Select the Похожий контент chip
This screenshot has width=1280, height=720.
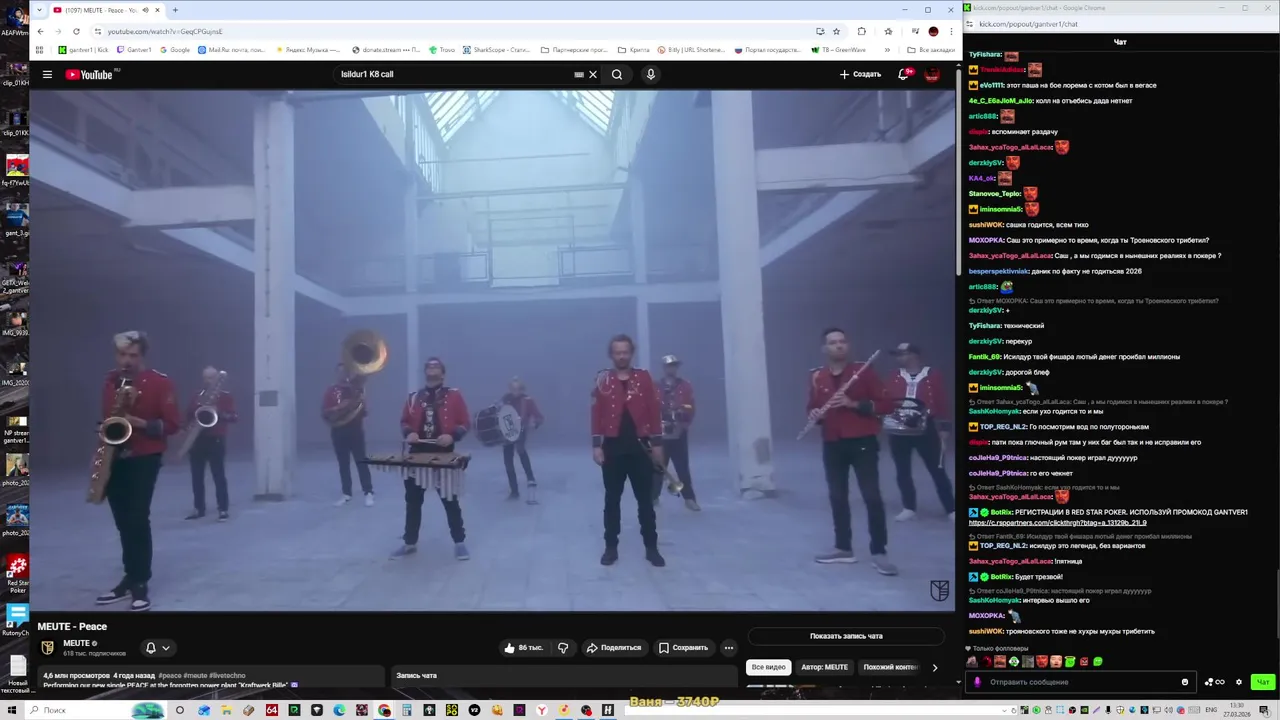click(889, 667)
